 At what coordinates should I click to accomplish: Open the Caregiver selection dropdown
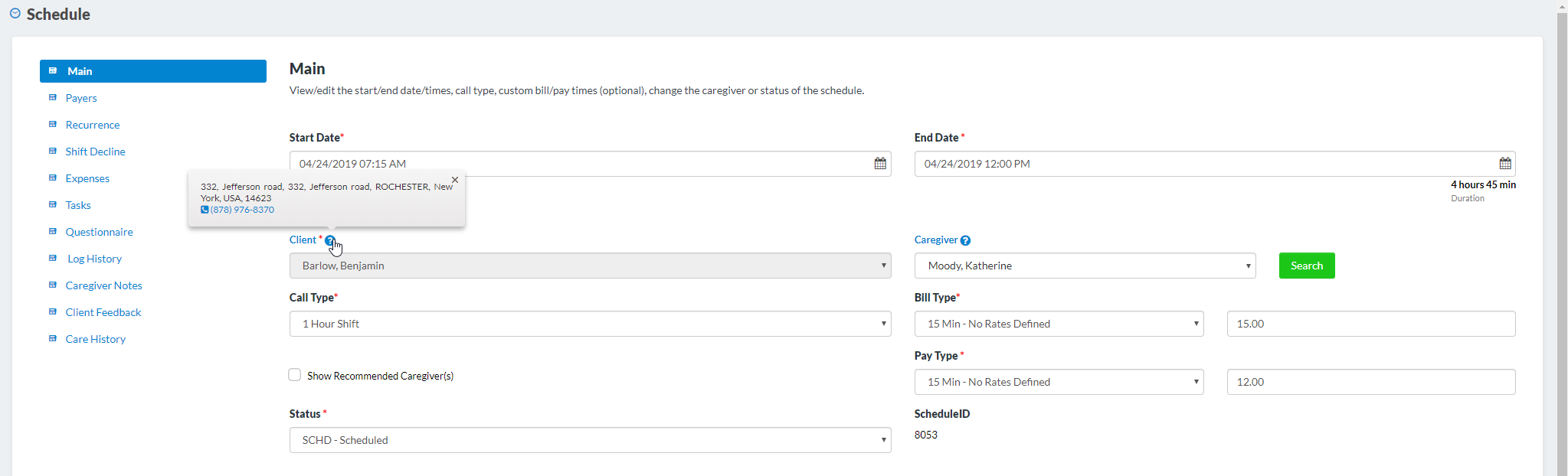(x=1085, y=266)
